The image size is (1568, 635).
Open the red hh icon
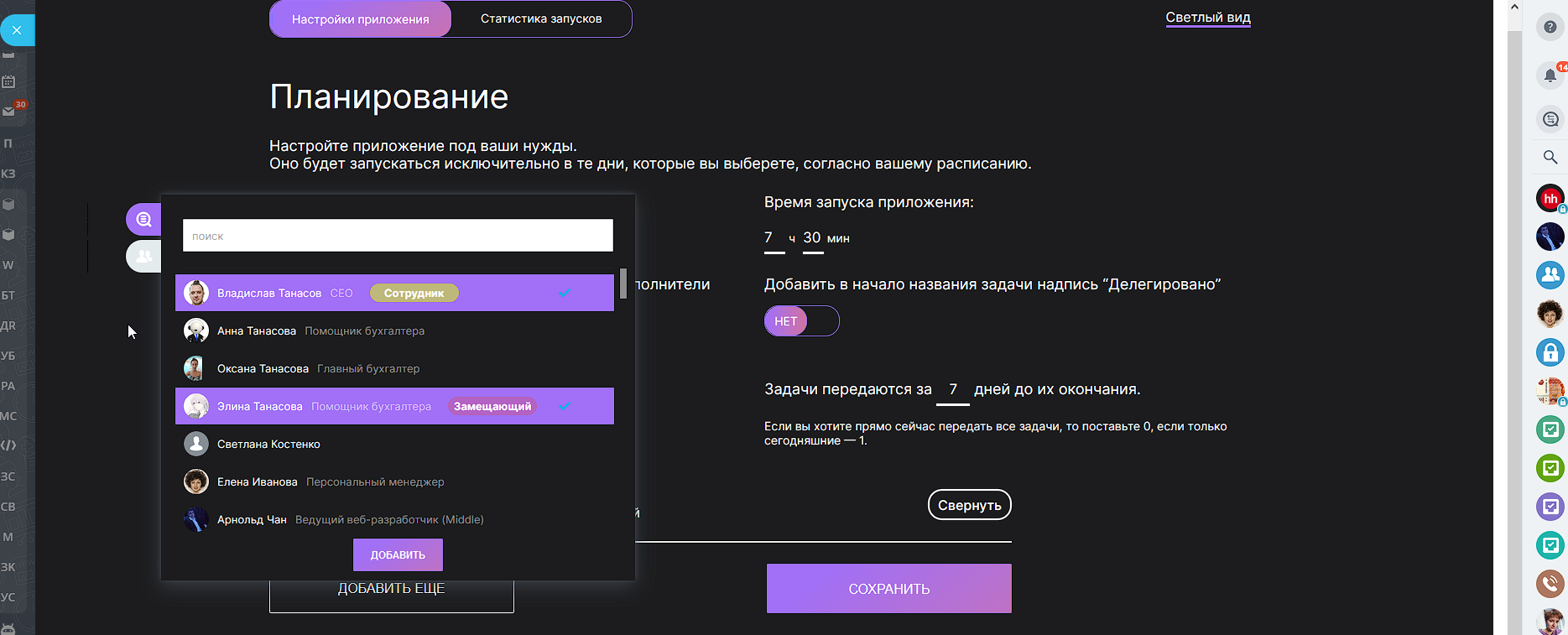pos(1550,199)
